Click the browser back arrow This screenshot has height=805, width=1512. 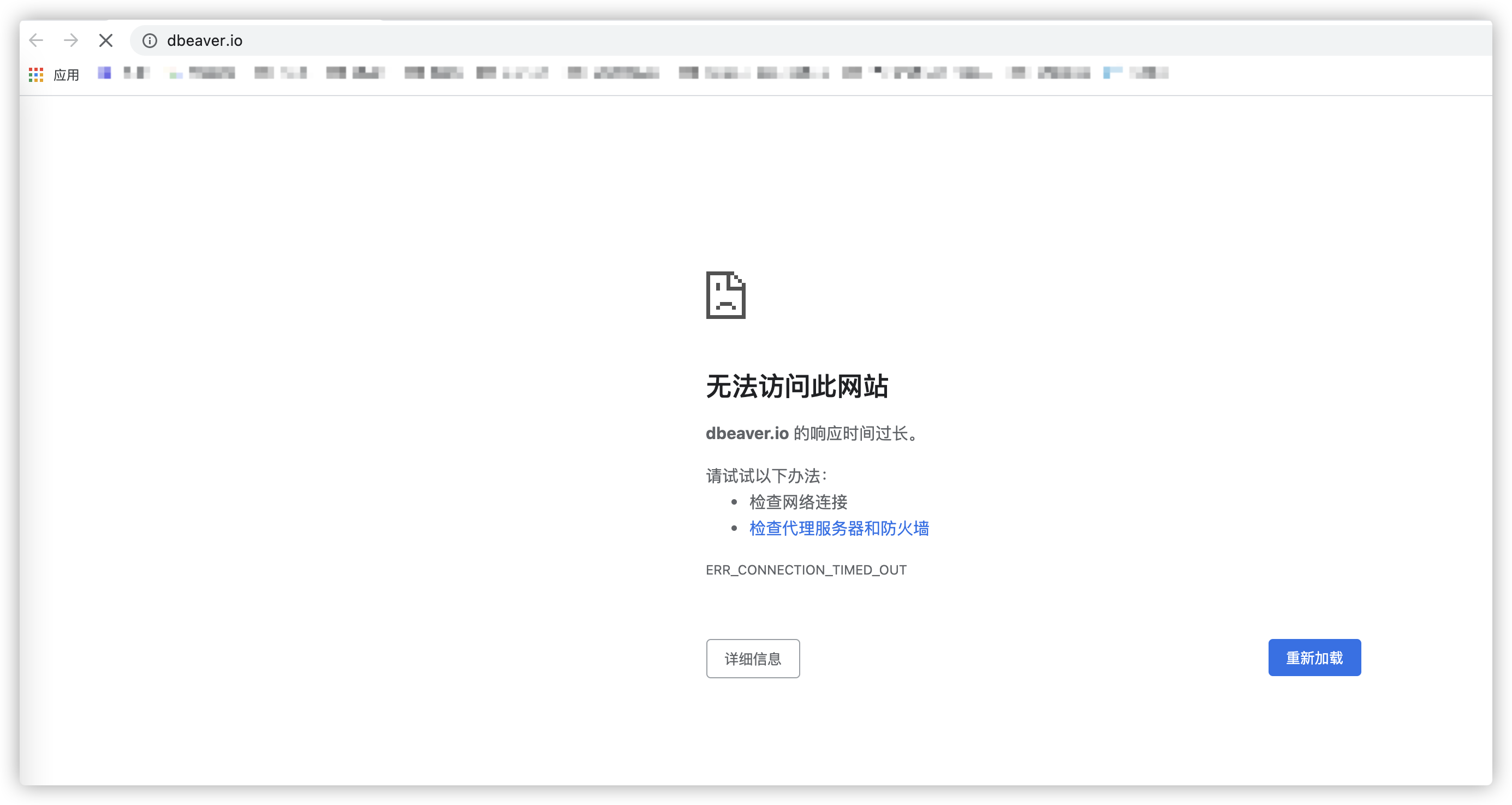point(37,40)
